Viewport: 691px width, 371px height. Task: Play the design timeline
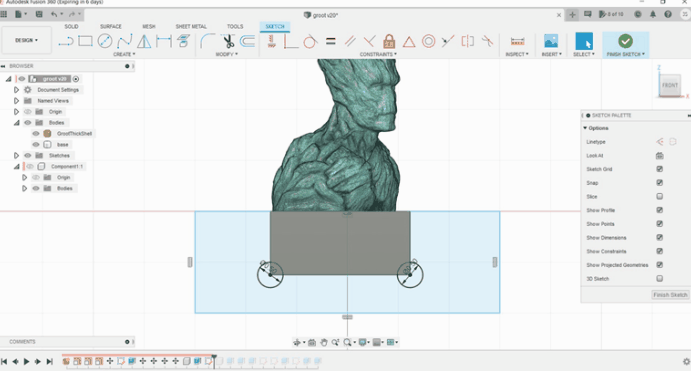click(x=26, y=361)
